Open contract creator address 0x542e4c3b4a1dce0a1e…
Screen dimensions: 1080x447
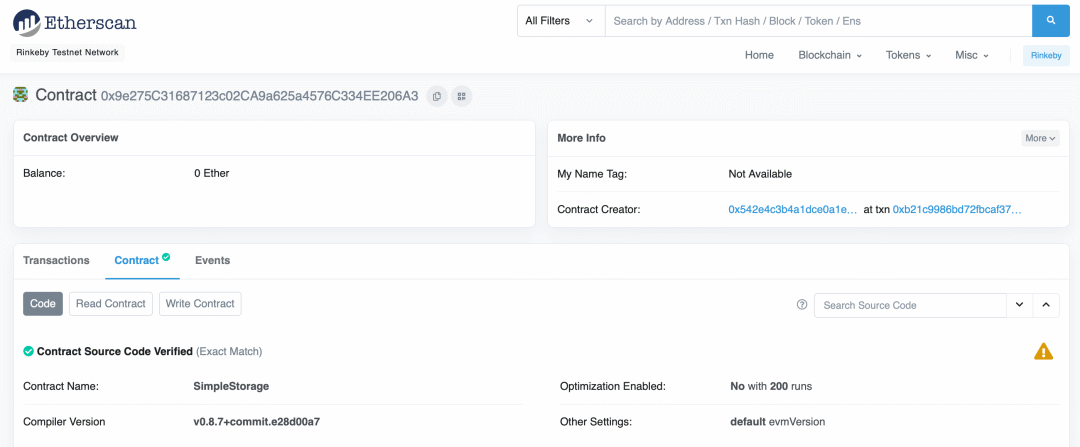pyautogui.click(x=792, y=209)
